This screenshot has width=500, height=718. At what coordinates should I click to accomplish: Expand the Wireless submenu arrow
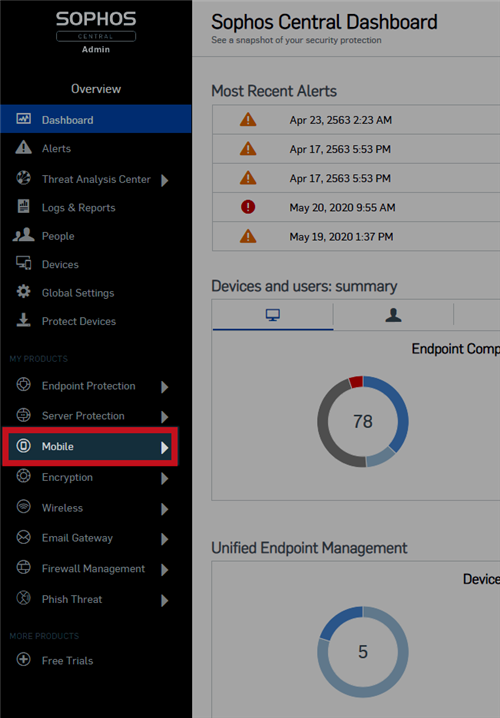(165, 509)
